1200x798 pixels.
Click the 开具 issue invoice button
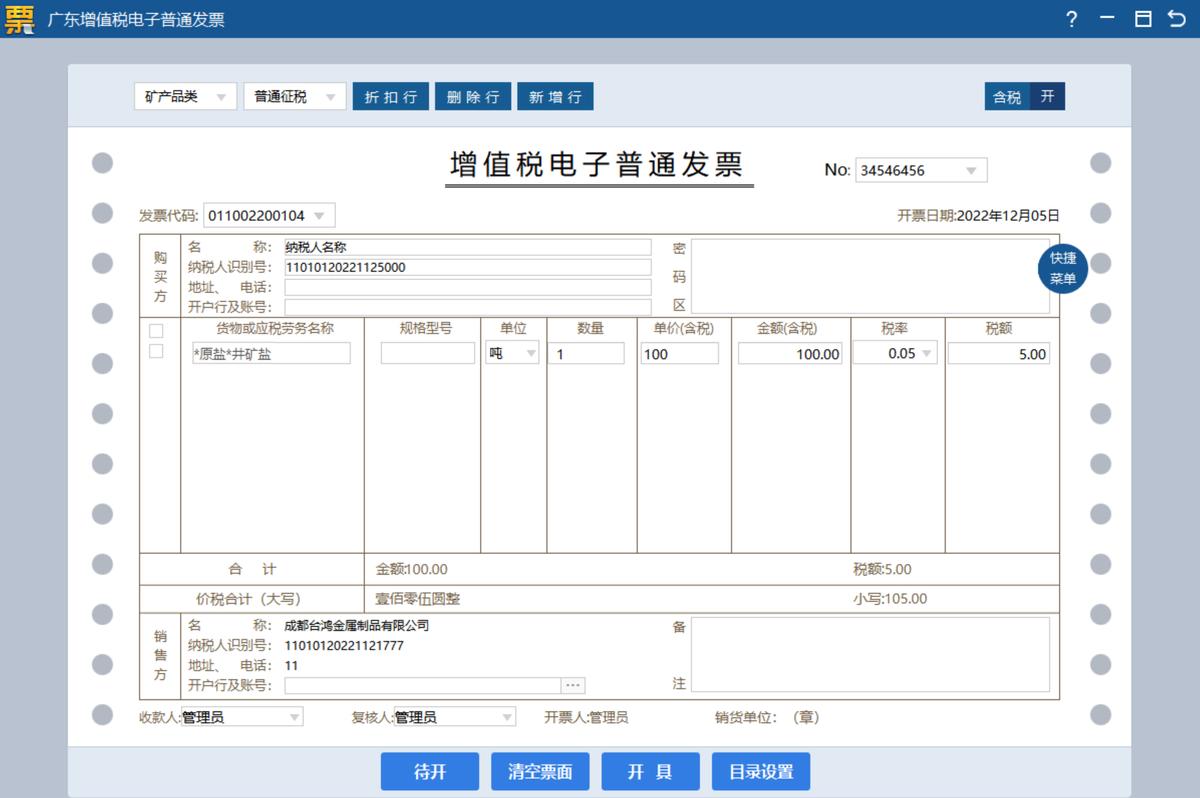coord(650,771)
